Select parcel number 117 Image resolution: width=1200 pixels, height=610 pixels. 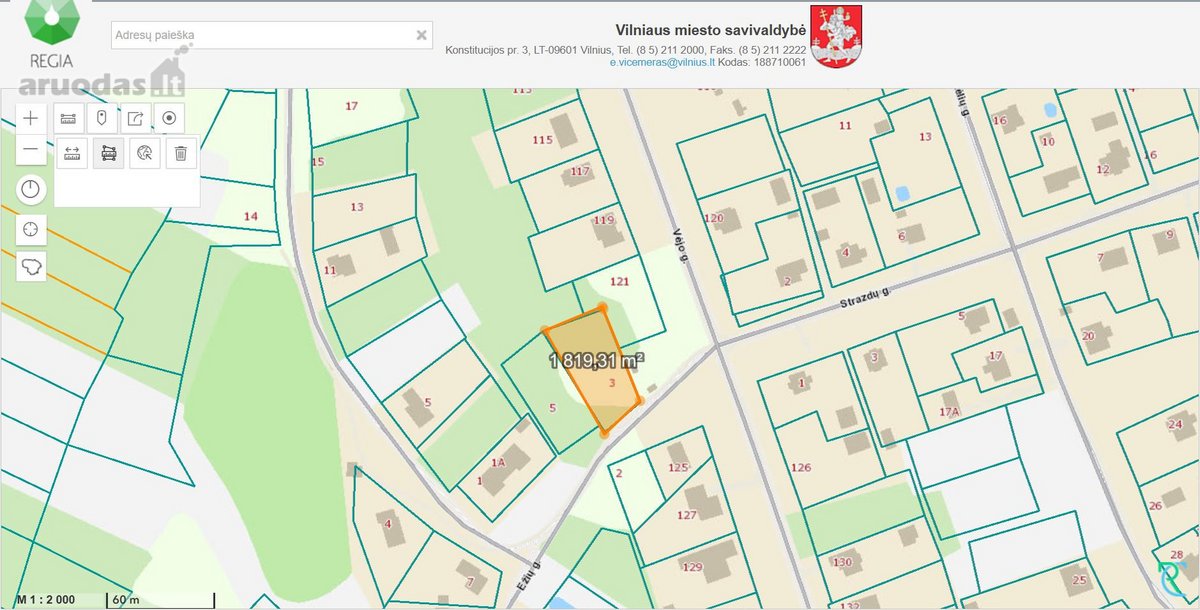tap(580, 172)
